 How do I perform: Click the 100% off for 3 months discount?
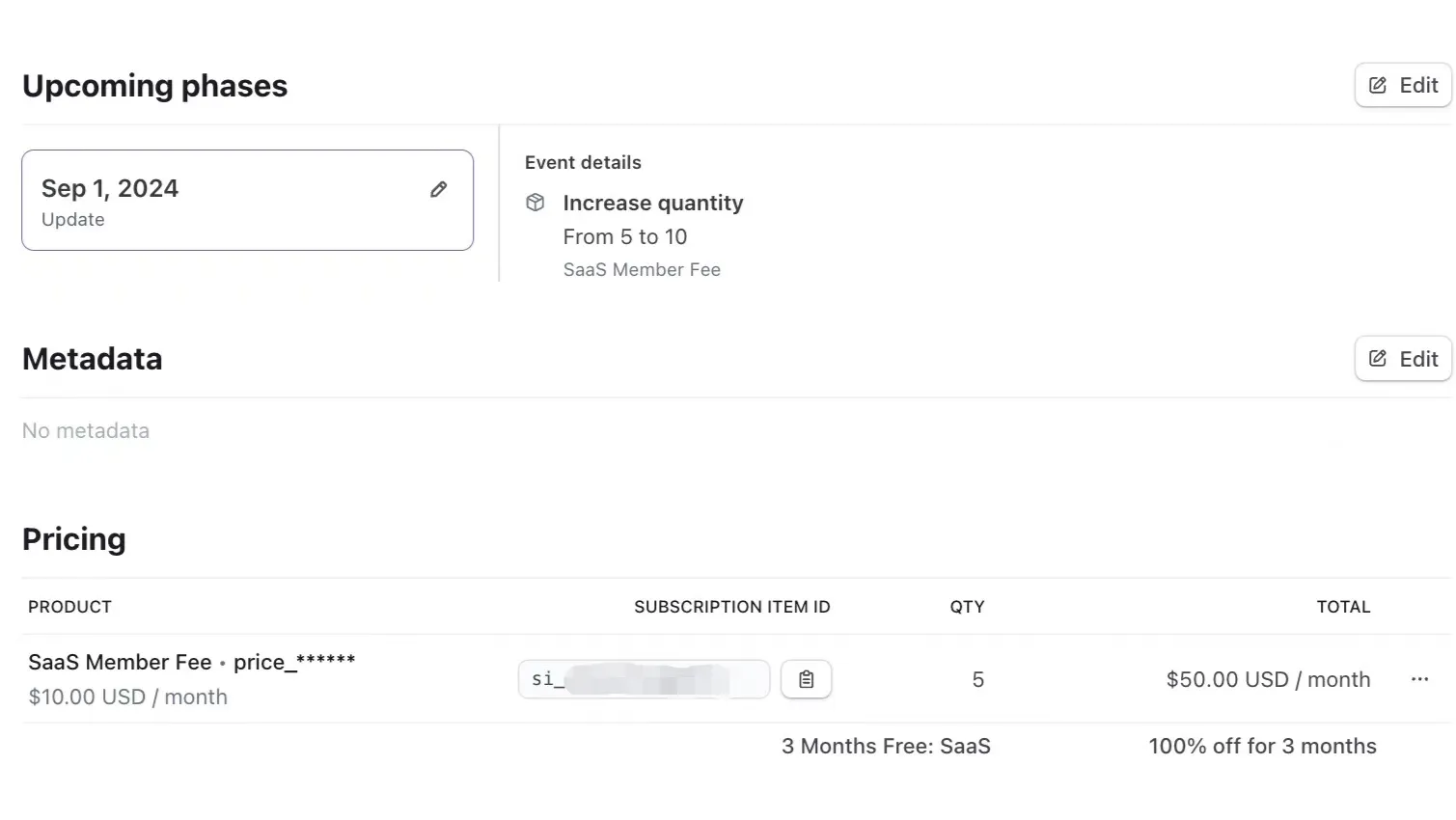click(x=1262, y=746)
